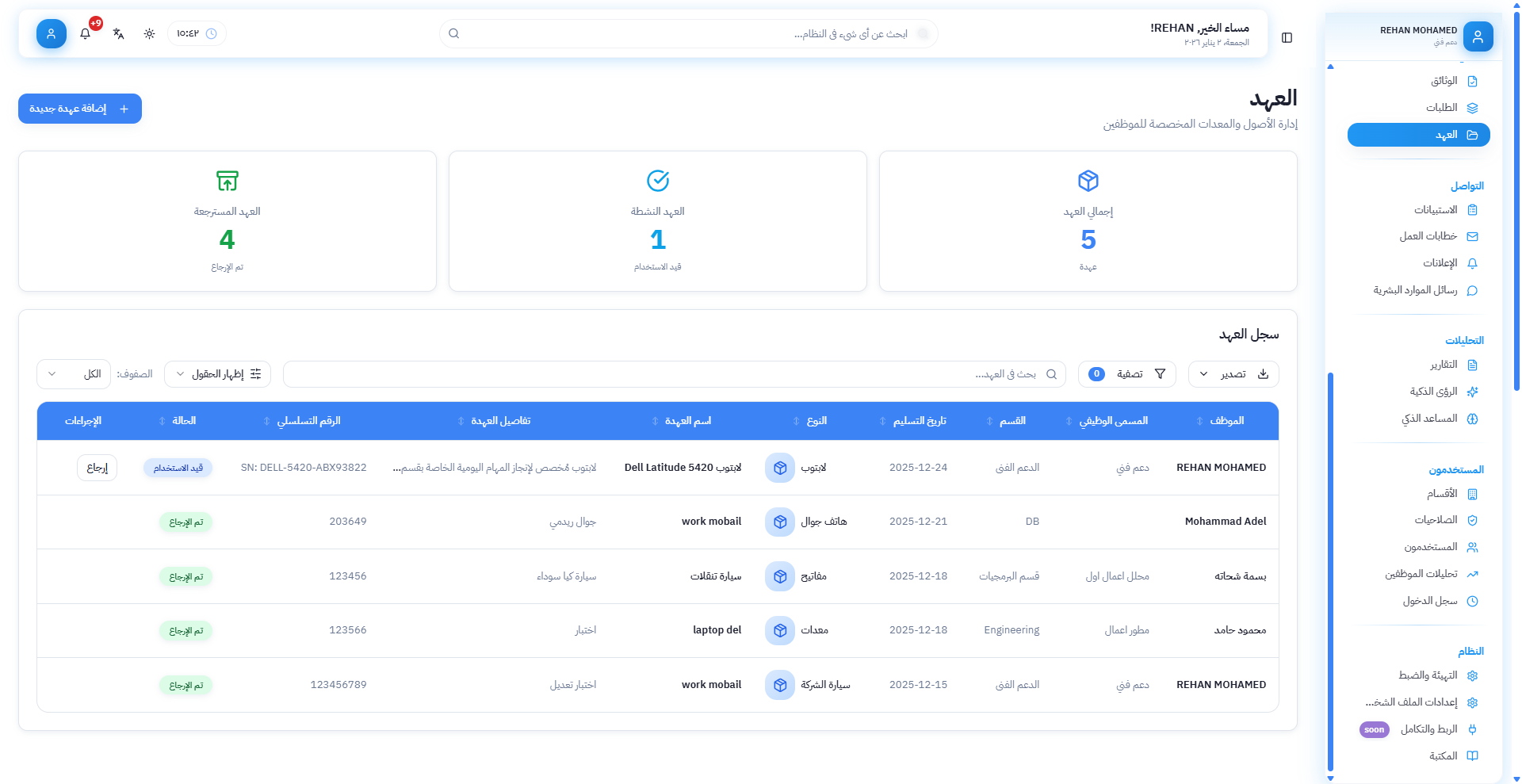Expand the export (تصدير) dropdown
This screenshot has height=784, width=1522.
(x=1233, y=374)
